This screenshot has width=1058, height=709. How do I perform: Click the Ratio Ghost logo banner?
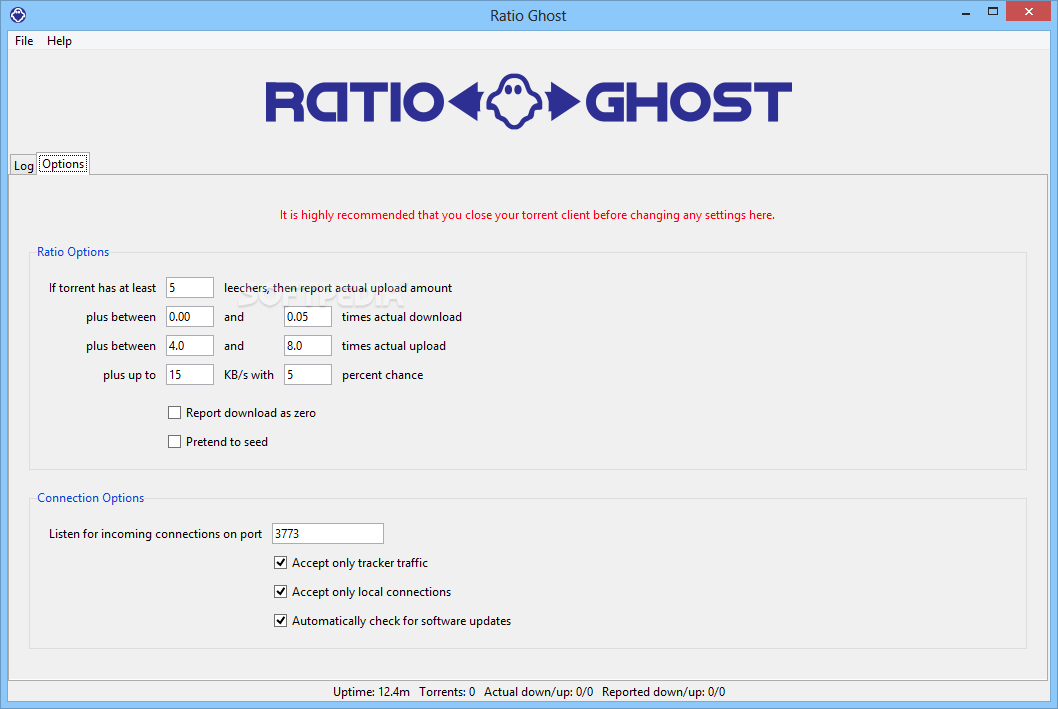pyautogui.click(x=528, y=102)
